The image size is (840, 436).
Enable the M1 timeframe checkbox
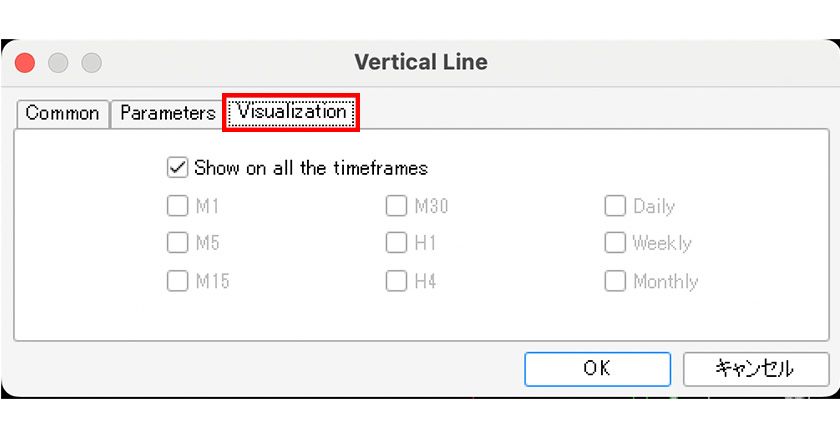coord(178,207)
